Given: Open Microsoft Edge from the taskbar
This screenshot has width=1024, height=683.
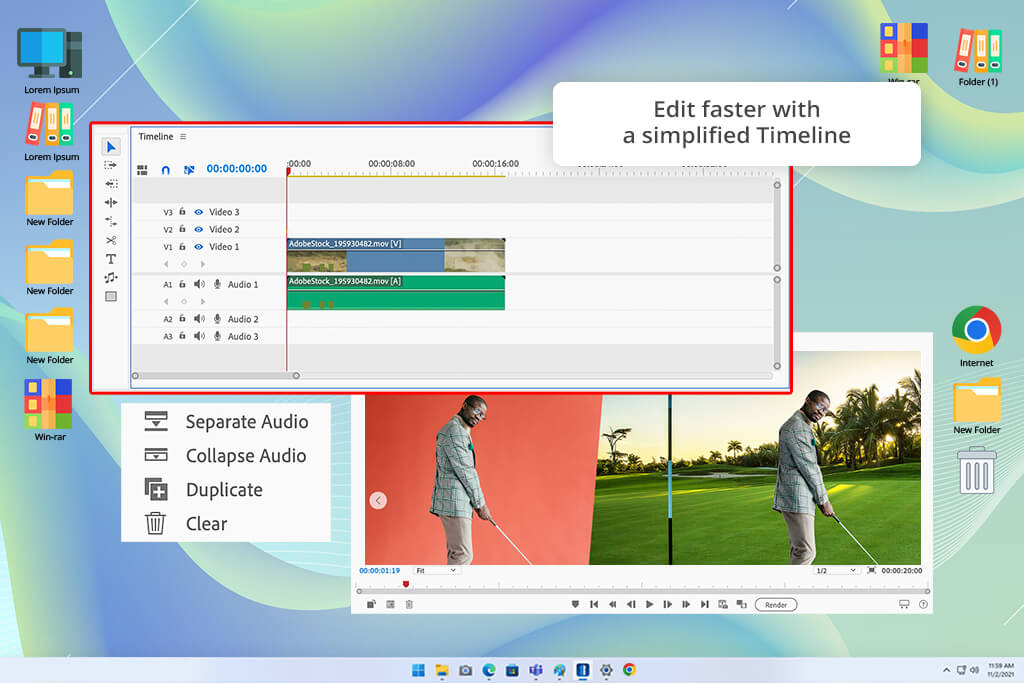Looking at the screenshot, I should click(x=489, y=670).
